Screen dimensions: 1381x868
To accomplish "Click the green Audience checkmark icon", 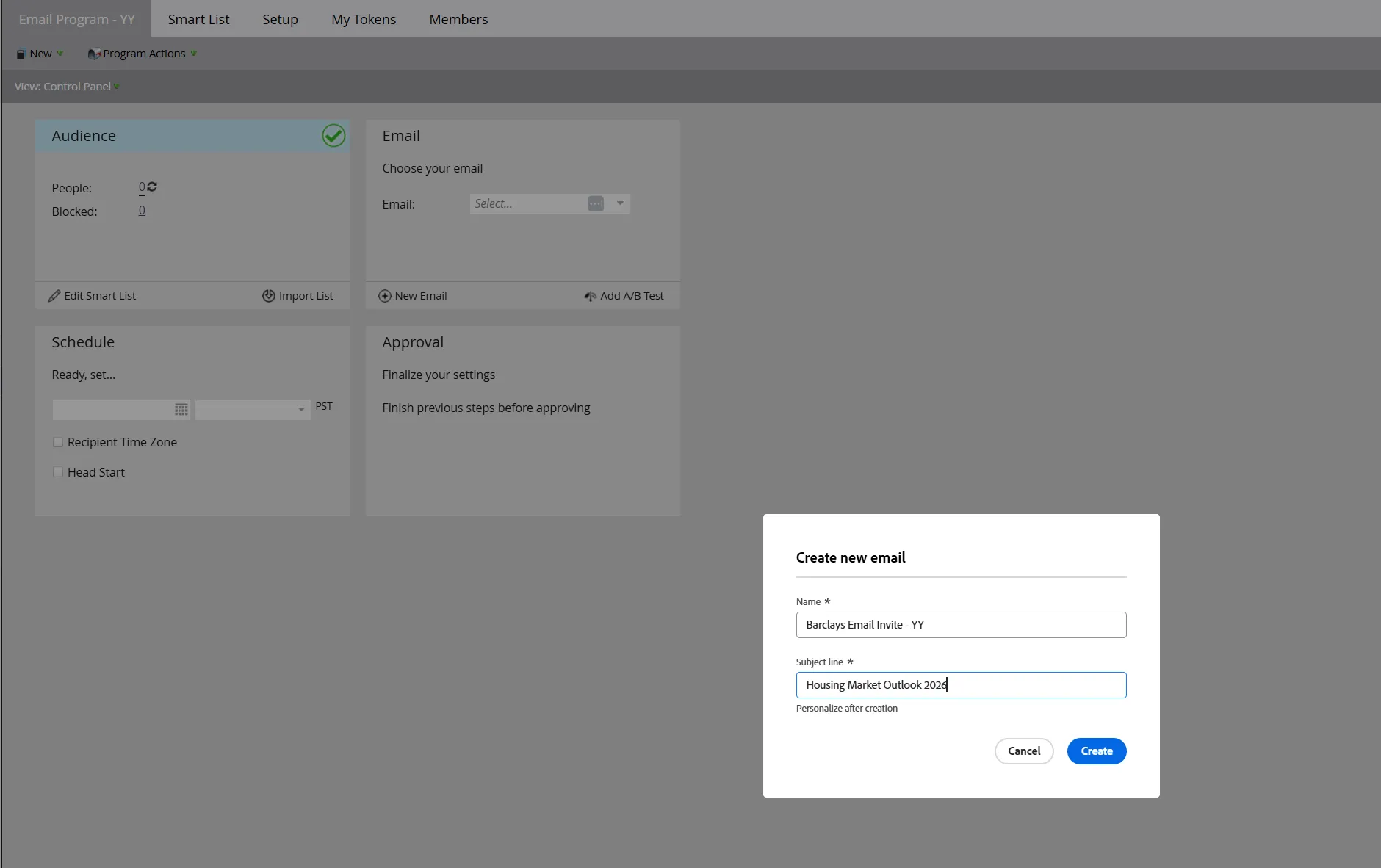I will click(x=333, y=135).
